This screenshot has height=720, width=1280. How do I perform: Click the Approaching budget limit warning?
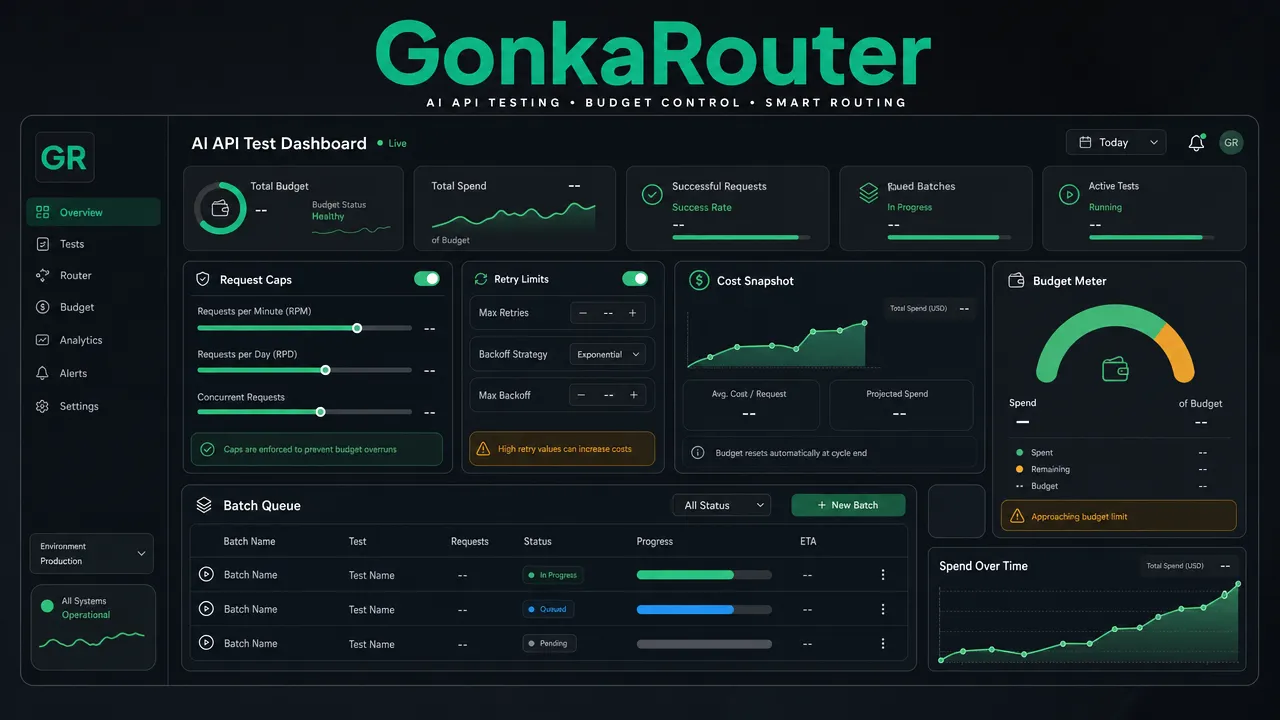coord(1119,516)
